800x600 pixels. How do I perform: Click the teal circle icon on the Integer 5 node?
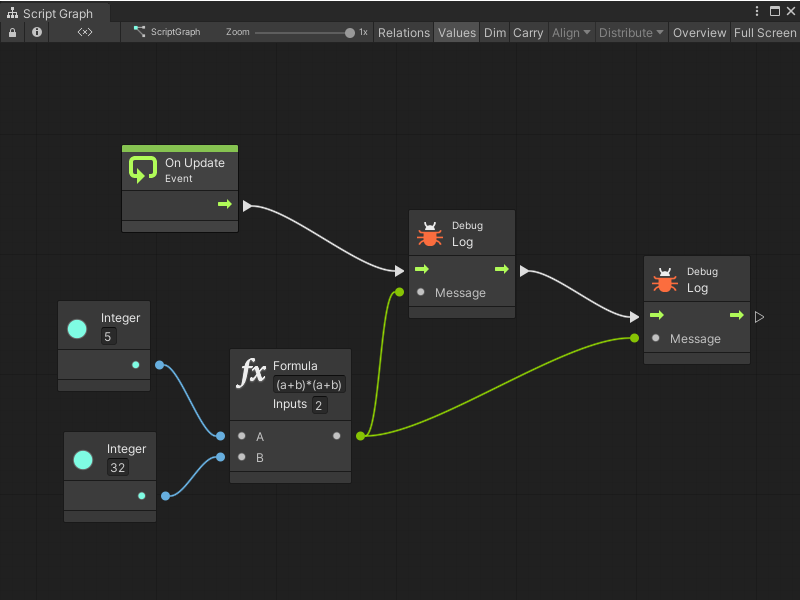(x=77, y=326)
